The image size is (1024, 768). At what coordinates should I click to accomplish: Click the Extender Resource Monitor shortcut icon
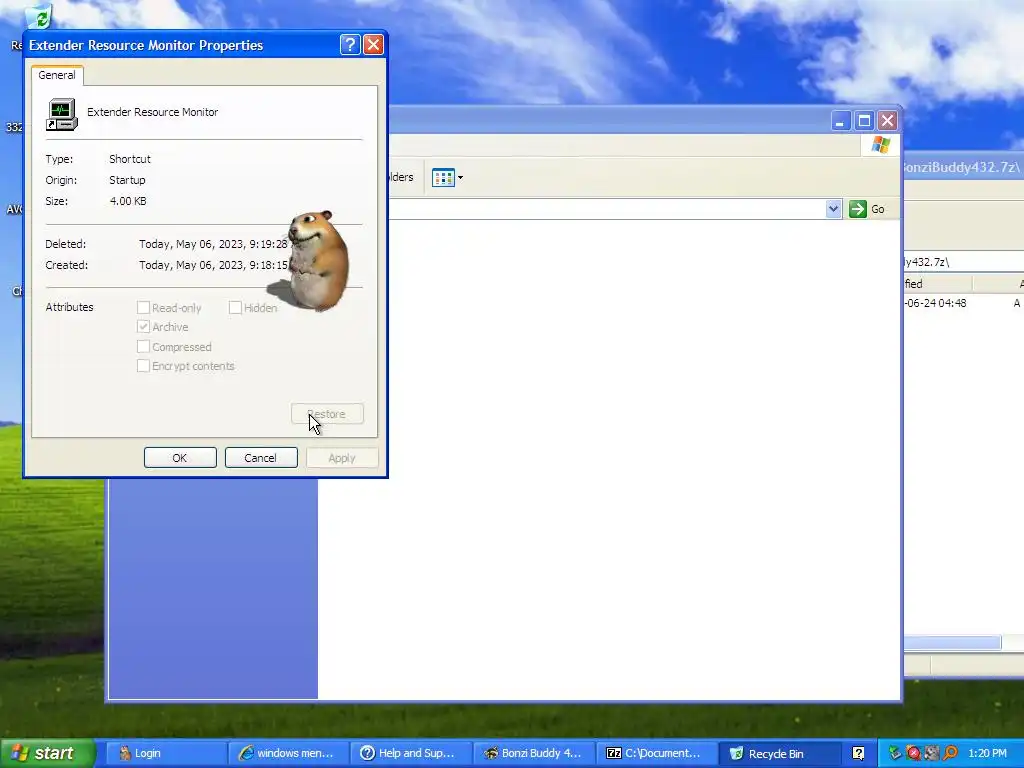point(61,114)
